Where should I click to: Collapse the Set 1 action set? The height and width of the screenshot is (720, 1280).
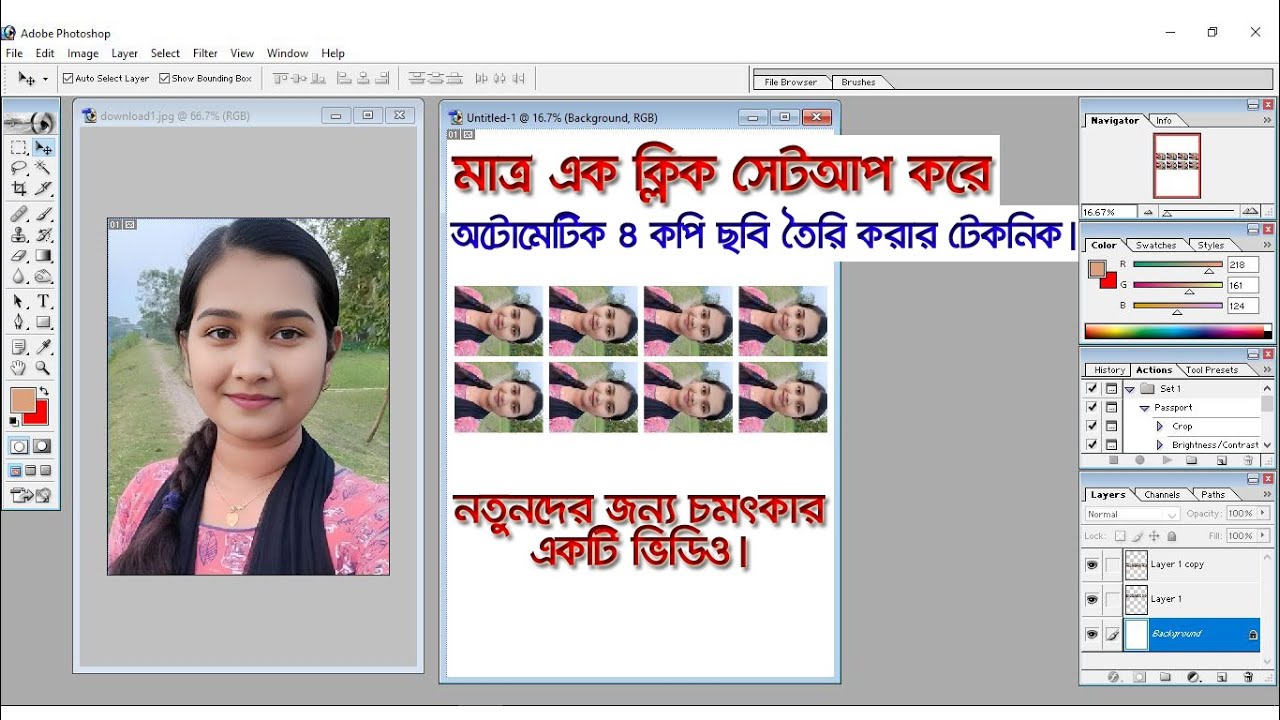[1130, 389]
